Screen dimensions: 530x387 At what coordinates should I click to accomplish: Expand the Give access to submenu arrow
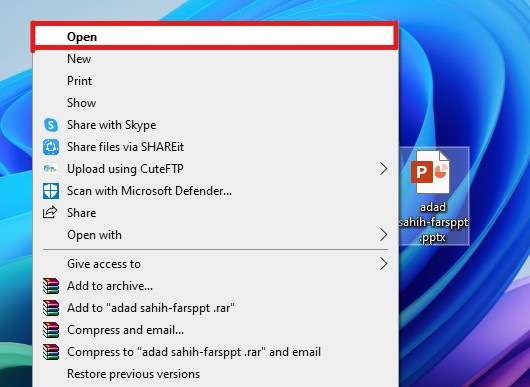[383, 264]
